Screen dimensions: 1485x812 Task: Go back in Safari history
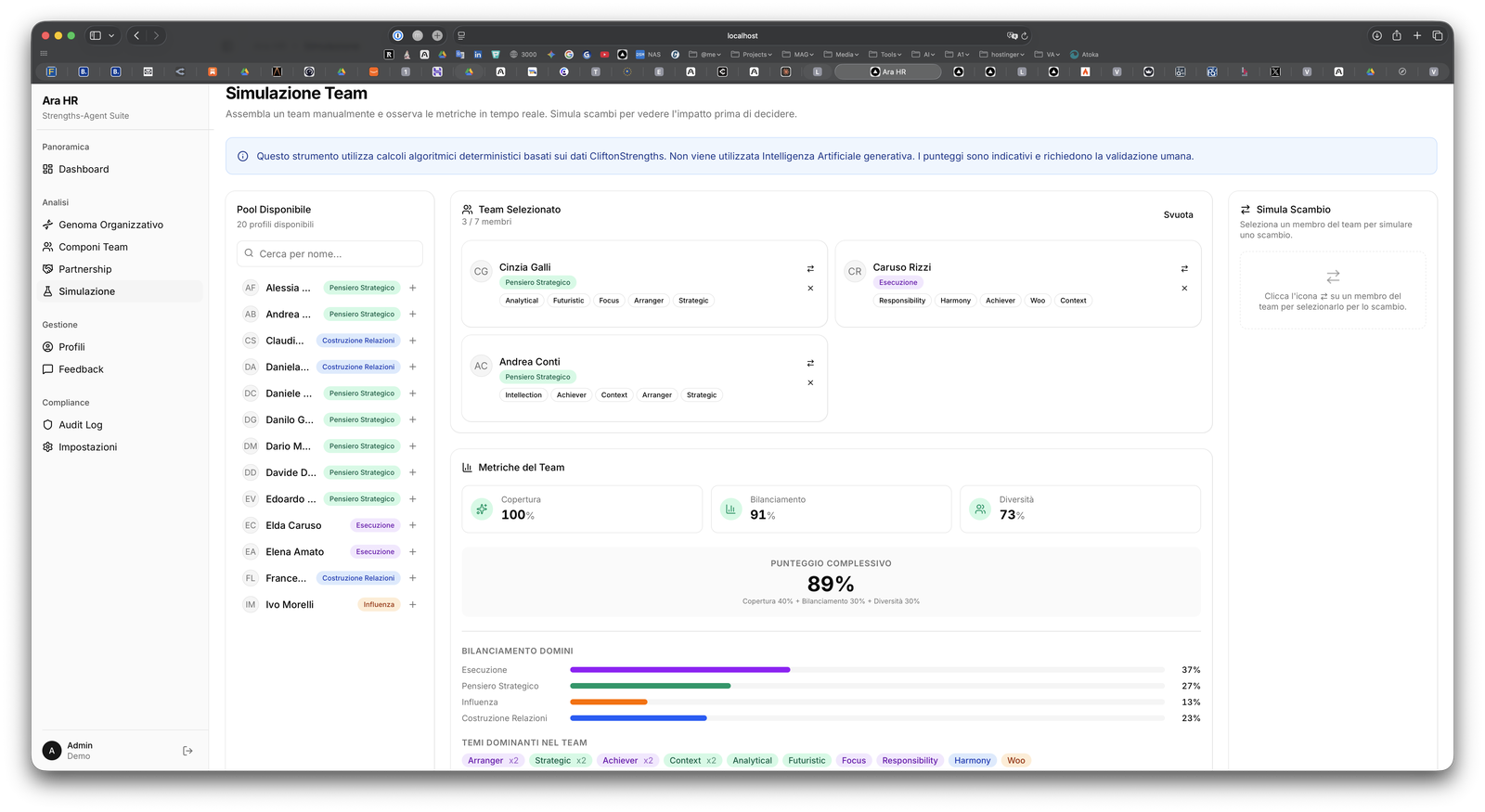coord(136,35)
